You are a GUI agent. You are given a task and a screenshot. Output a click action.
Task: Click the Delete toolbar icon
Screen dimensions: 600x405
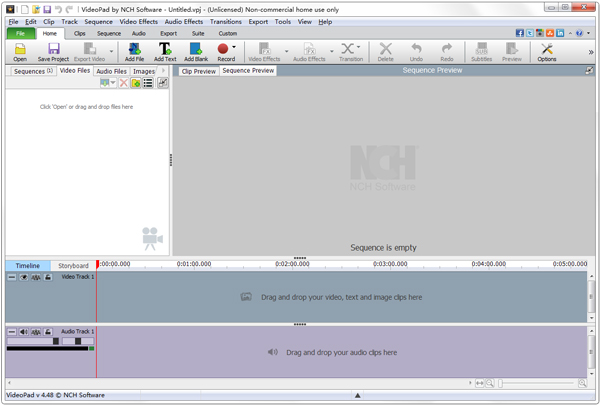click(385, 52)
